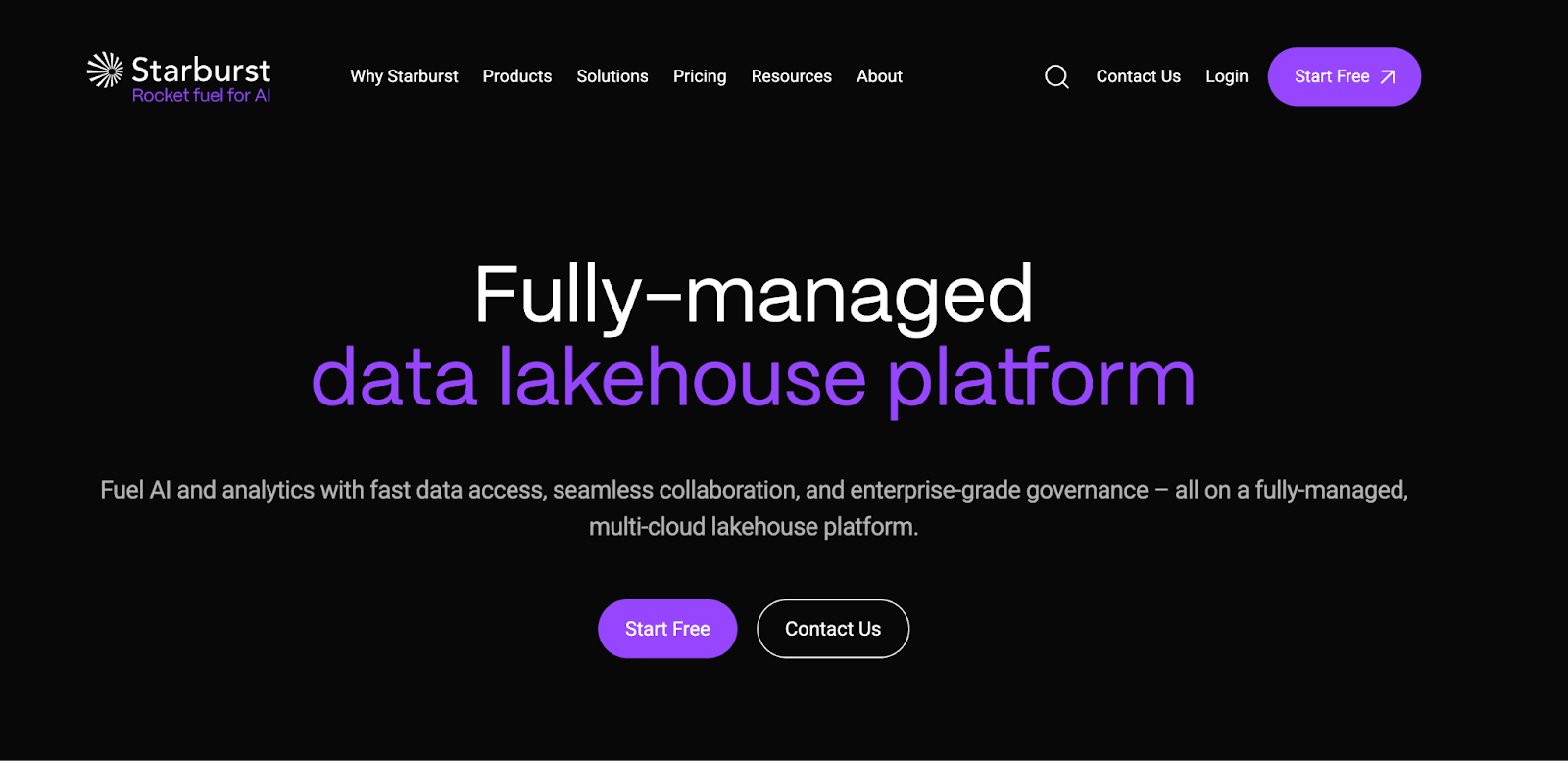Open the About menu item
Image resolution: width=1568 pixels, height=761 pixels.
coord(879,76)
